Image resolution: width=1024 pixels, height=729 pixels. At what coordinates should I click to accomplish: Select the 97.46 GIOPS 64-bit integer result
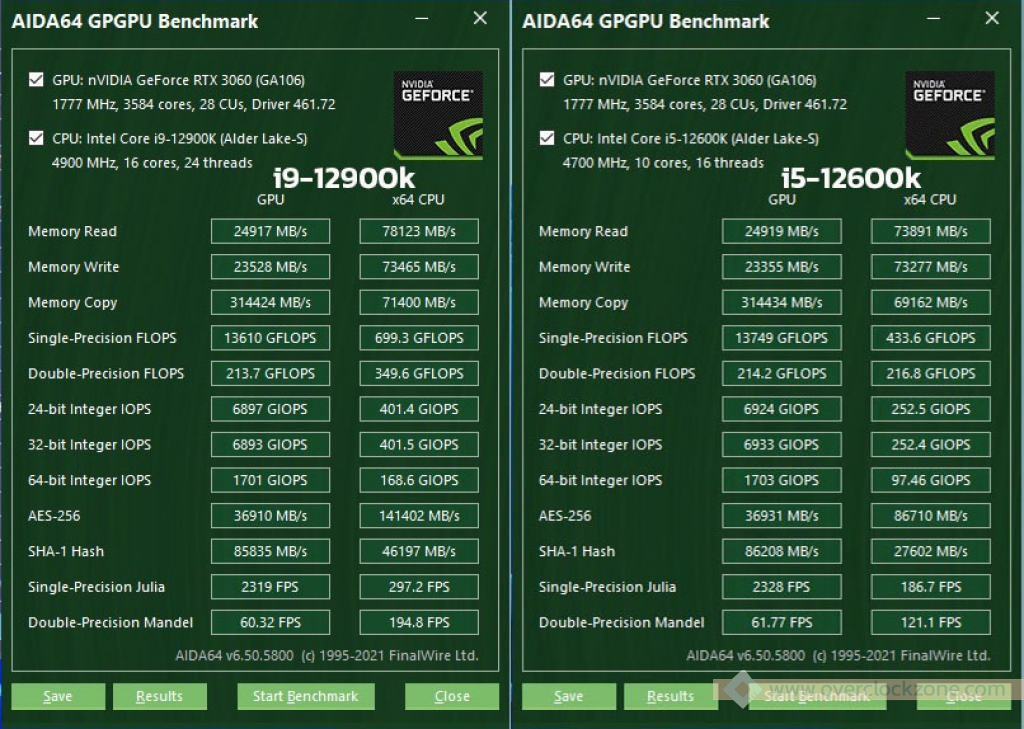931,480
